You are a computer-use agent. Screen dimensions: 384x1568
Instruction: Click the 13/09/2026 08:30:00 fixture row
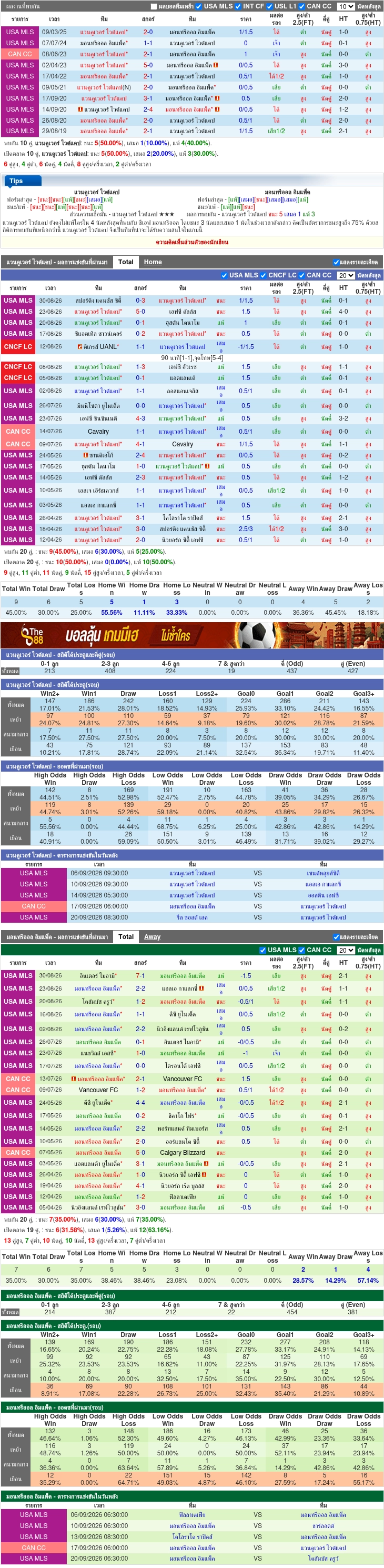point(191,1536)
